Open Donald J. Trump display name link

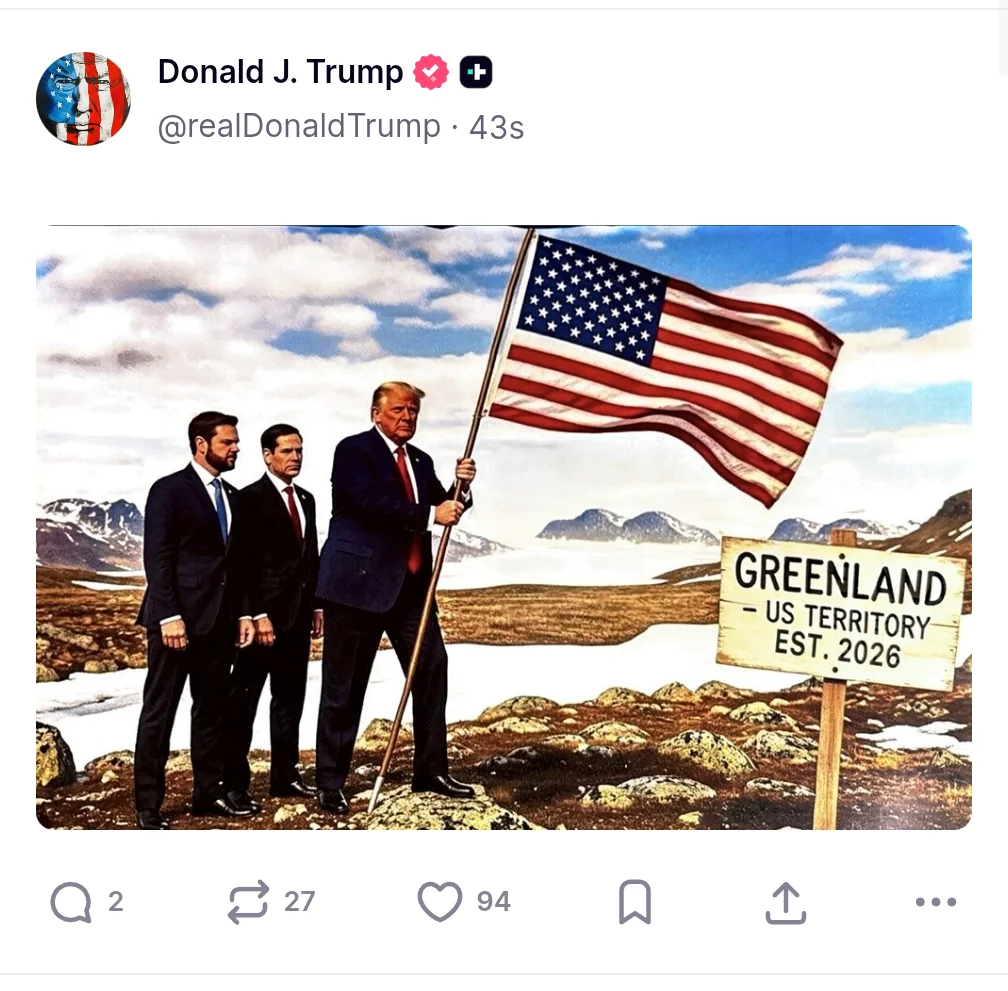pos(280,71)
